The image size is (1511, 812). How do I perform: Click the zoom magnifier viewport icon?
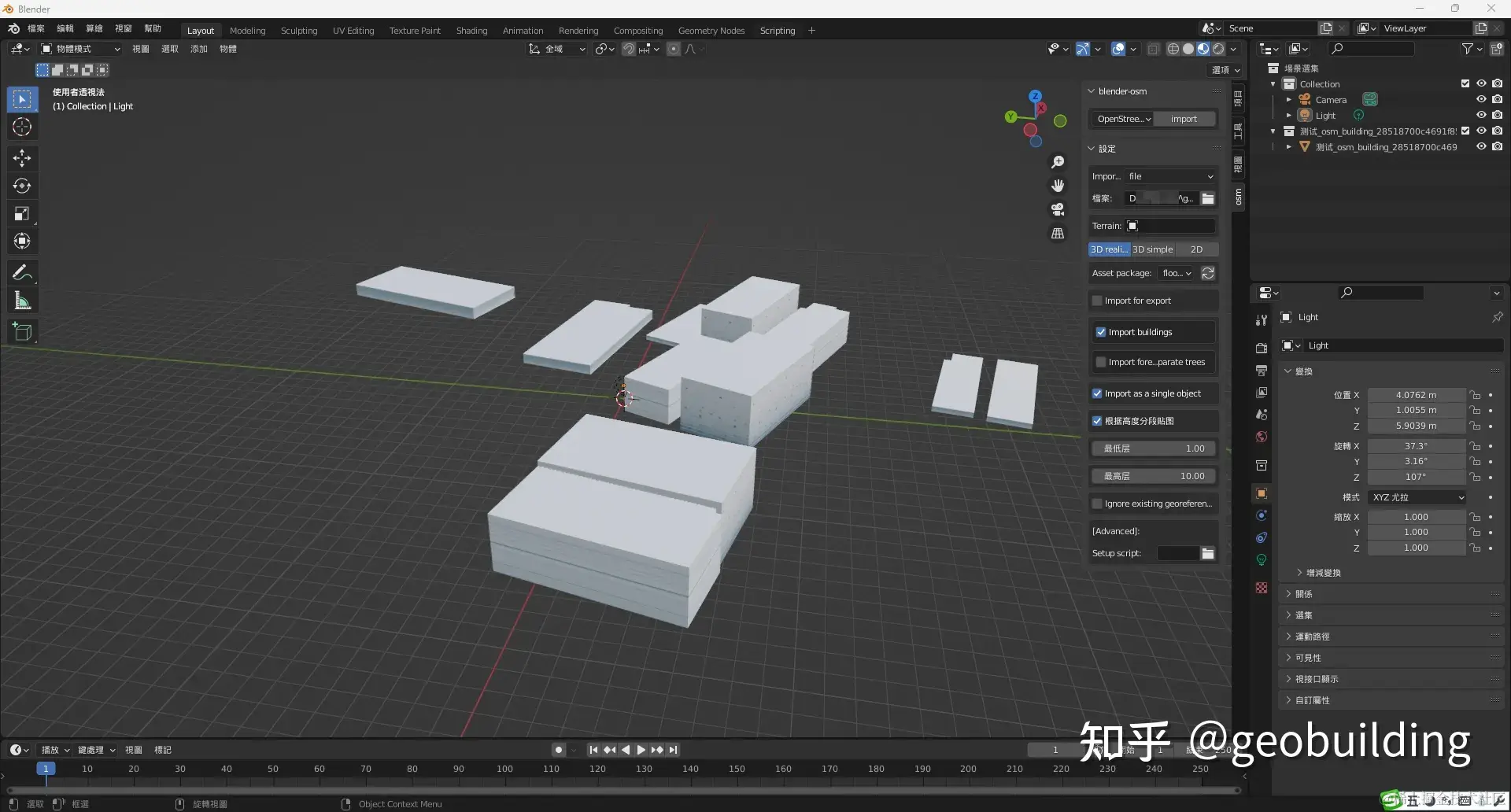[1058, 162]
